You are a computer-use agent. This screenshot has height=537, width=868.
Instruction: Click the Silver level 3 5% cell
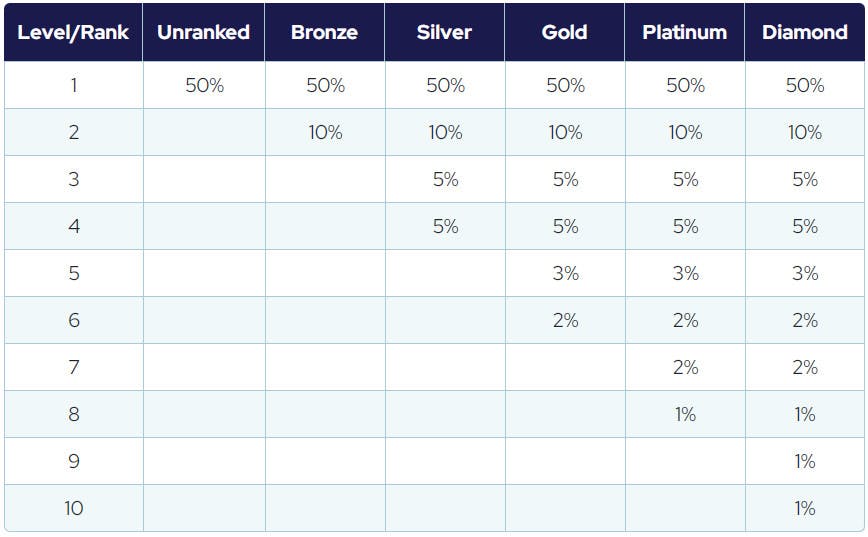click(x=445, y=180)
